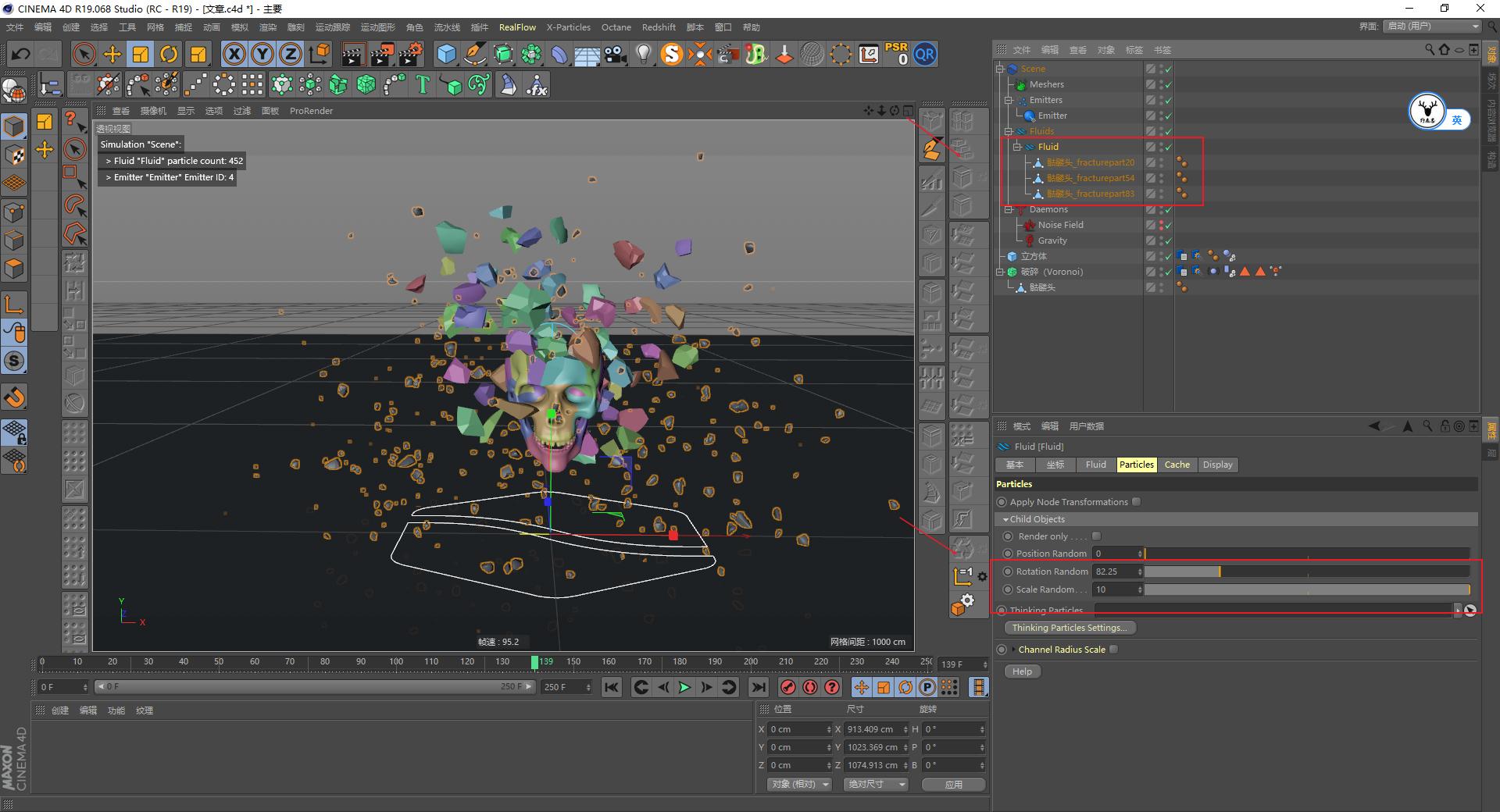
Task: Open the Render Settings icon
Action: (x=409, y=54)
